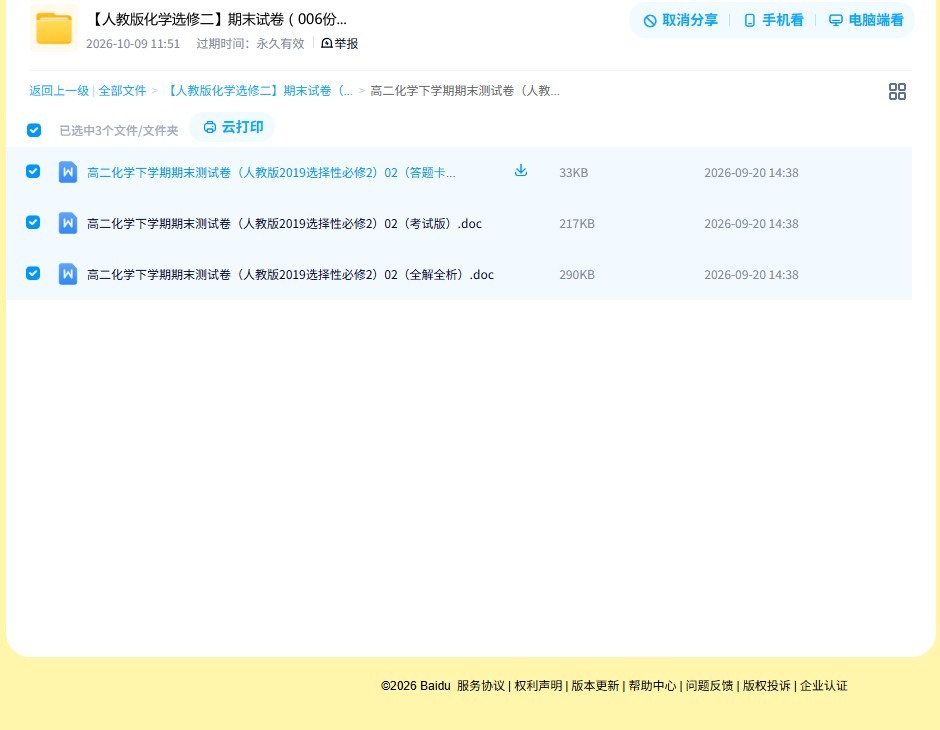Select 电脑端看 to view on desktop
The width and height of the screenshot is (940, 730).
point(866,20)
